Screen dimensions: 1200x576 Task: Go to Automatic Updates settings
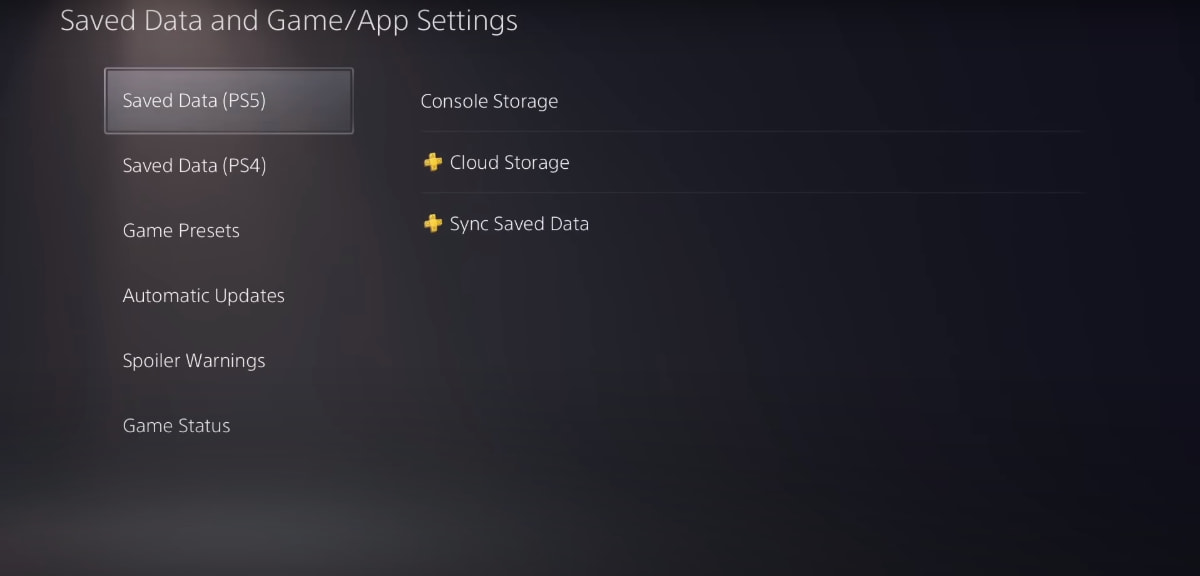229,296
